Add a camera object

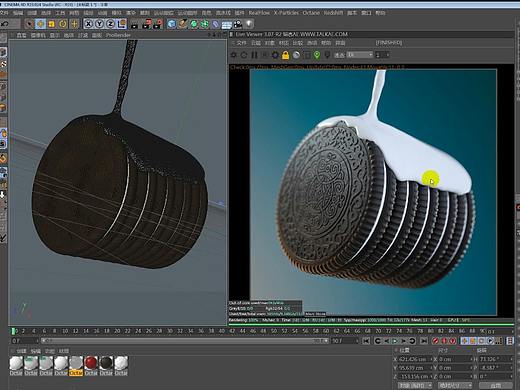(238, 24)
